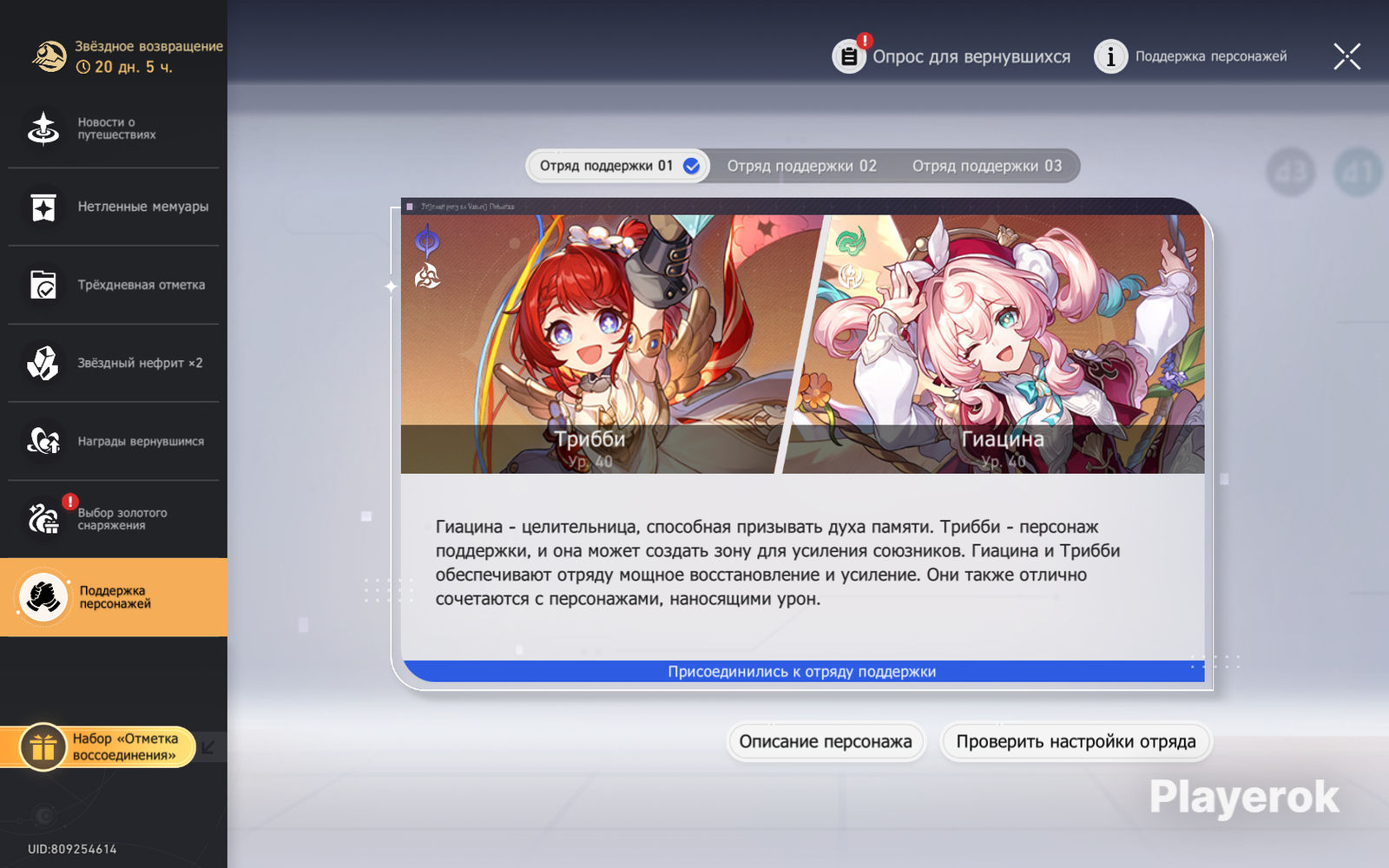
Task: Show the info icon next to Поддержка персонажей
Action: click(x=1110, y=56)
